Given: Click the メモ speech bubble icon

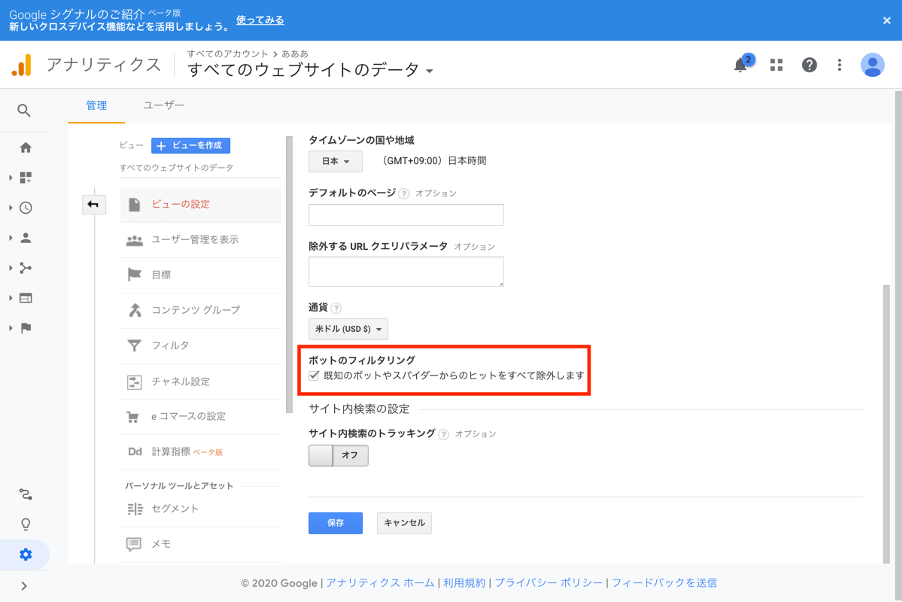Looking at the screenshot, I should coord(133,544).
